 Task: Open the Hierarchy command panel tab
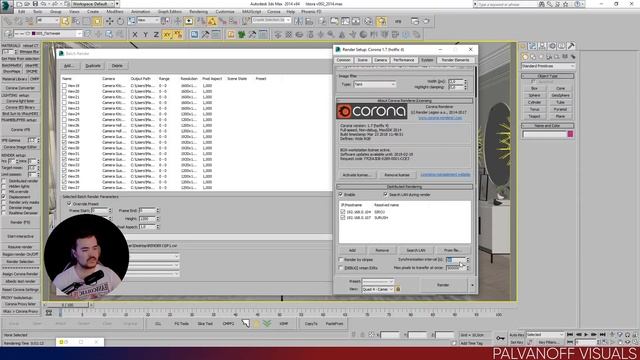tap(542, 46)
